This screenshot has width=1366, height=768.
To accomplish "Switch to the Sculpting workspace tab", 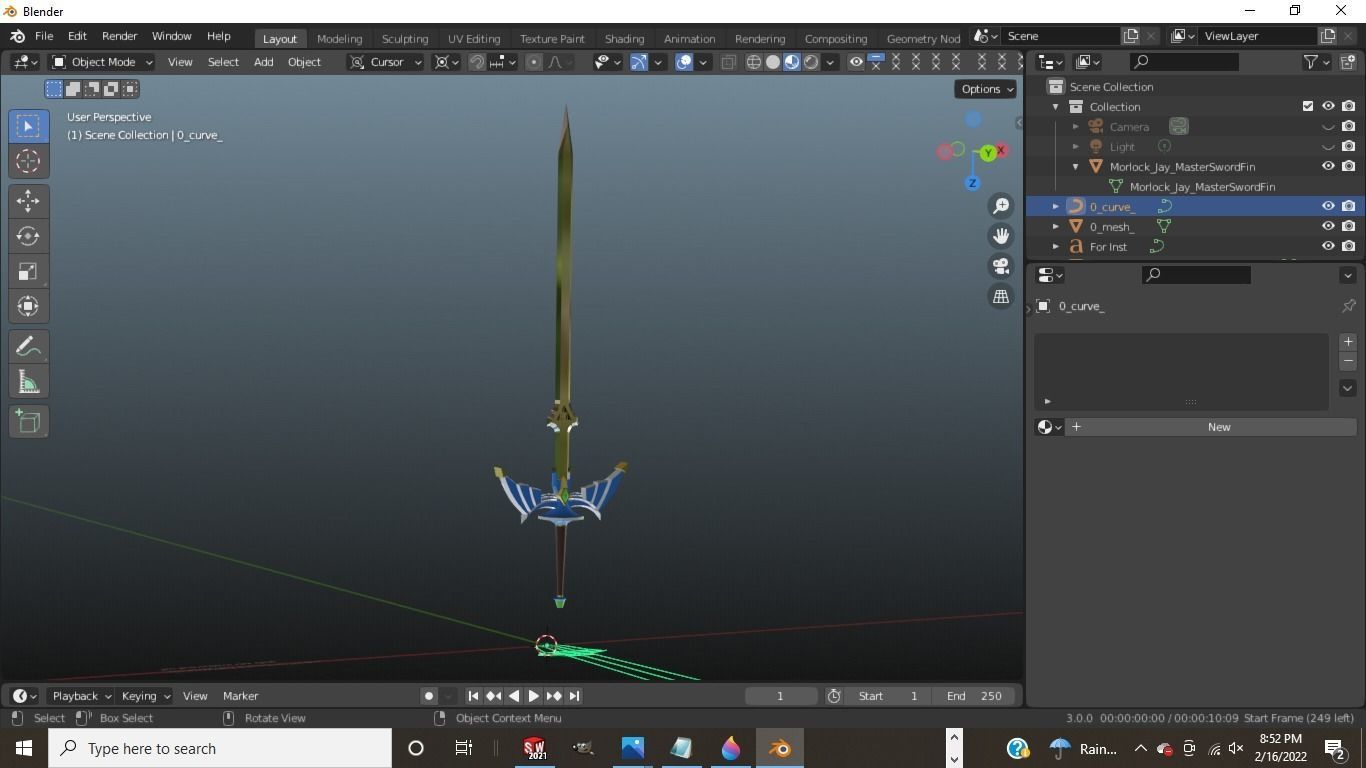I will (x=405, y=38).
